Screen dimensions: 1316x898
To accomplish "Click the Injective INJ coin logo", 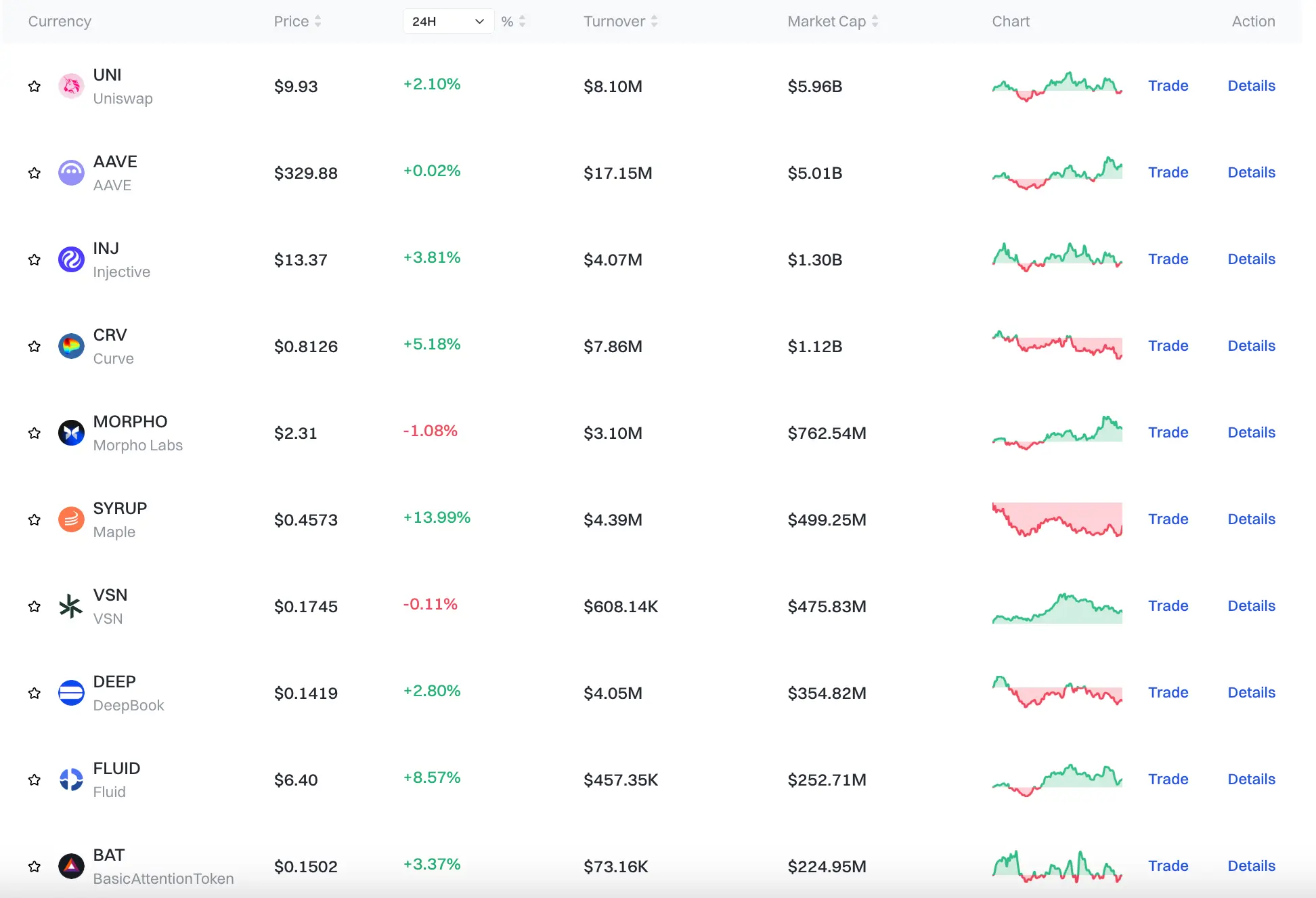I will click(71, 259).
